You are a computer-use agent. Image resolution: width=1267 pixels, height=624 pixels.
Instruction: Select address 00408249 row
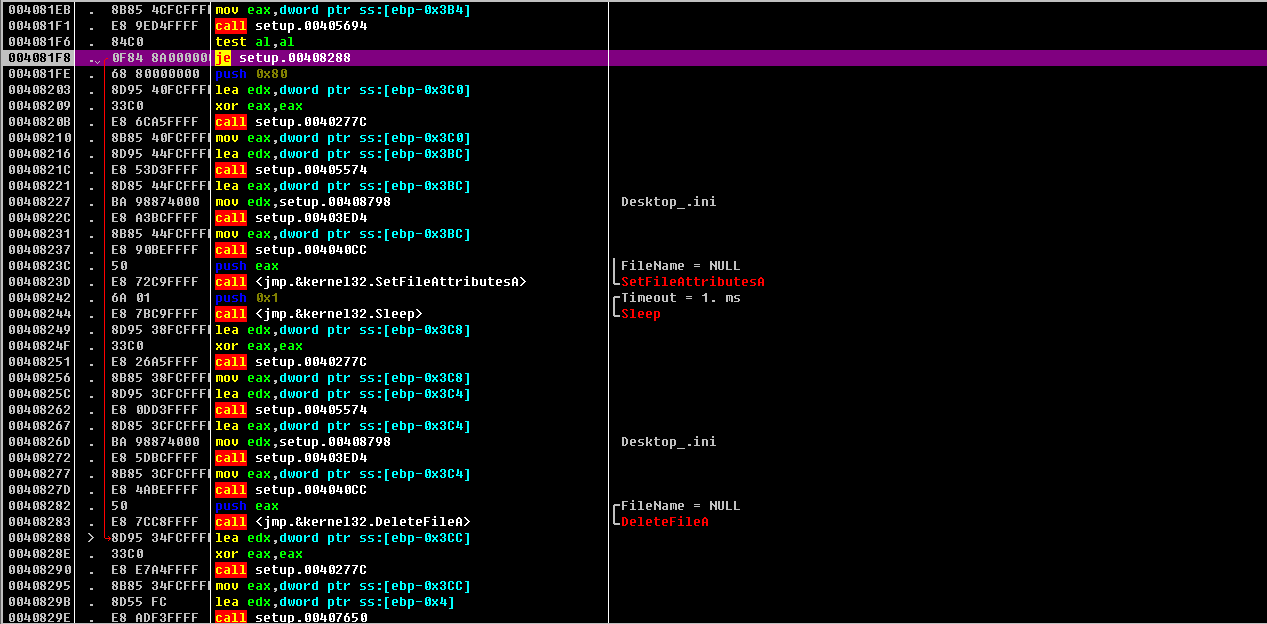(x=633, y=330)
